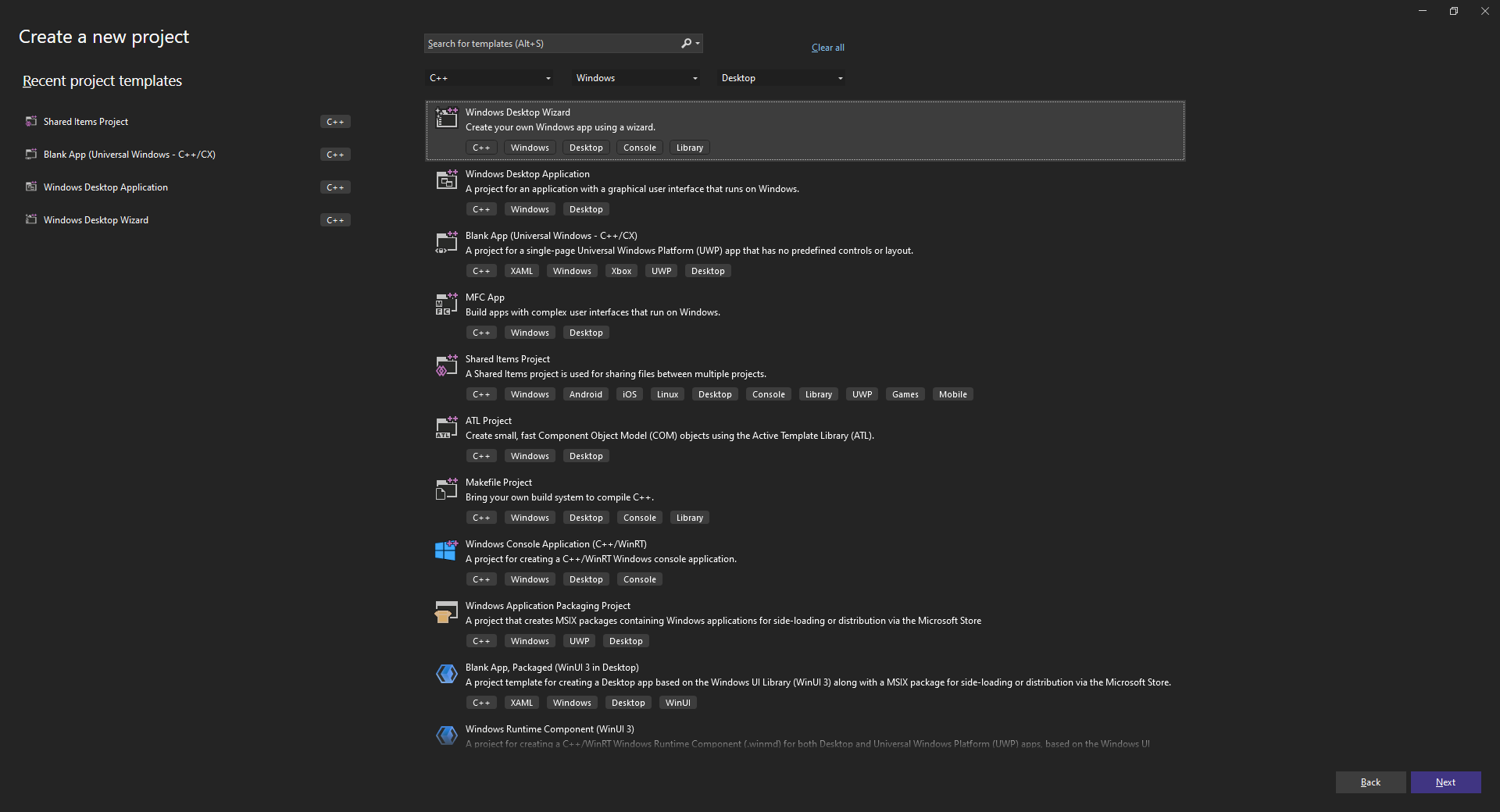1500x812 pixels.
Task: Click the Blank App (Universal Windows) template icon
Action: click(x=446, y=240)
